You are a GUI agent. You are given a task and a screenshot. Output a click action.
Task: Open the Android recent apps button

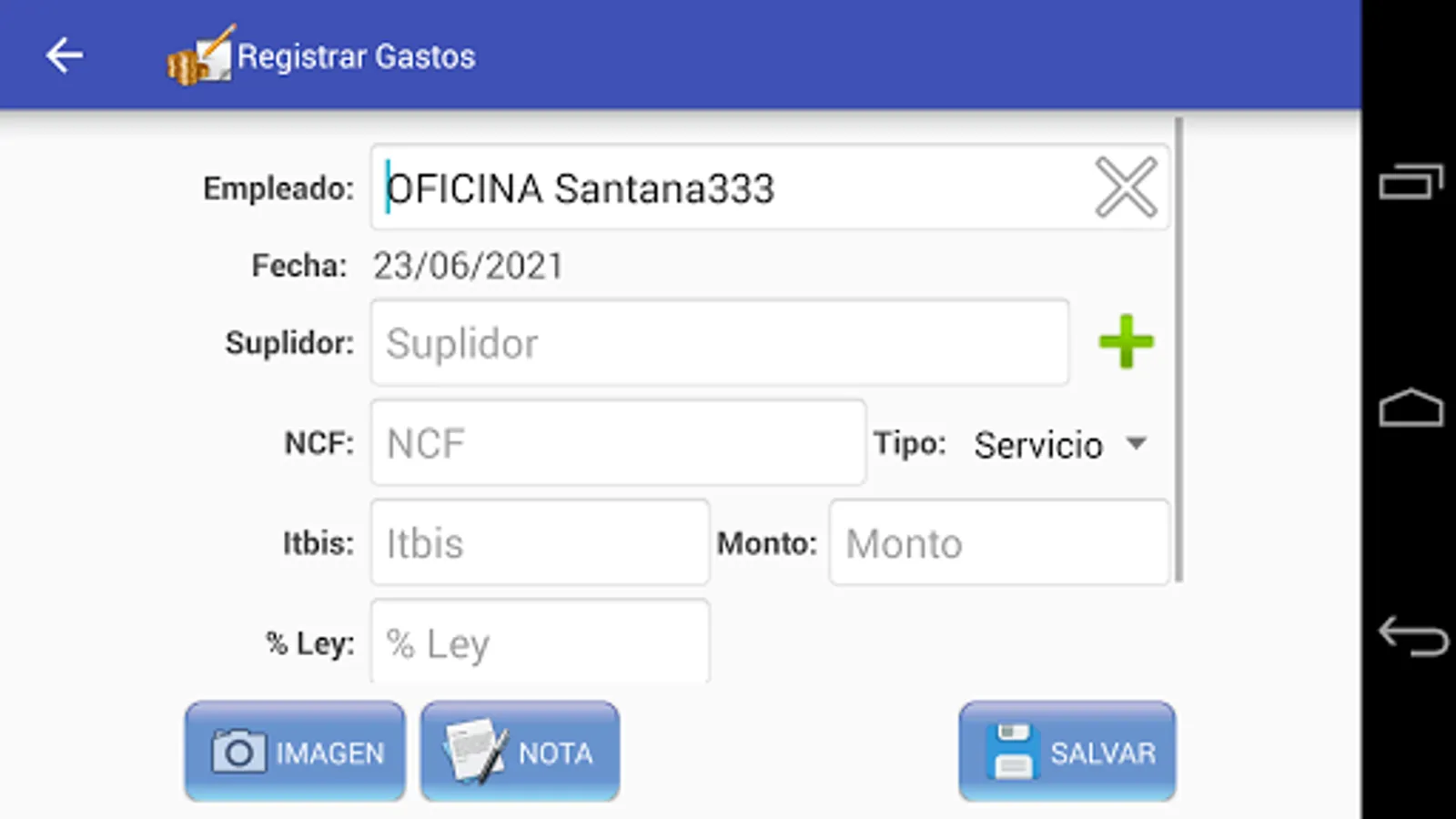[1410, 181]
